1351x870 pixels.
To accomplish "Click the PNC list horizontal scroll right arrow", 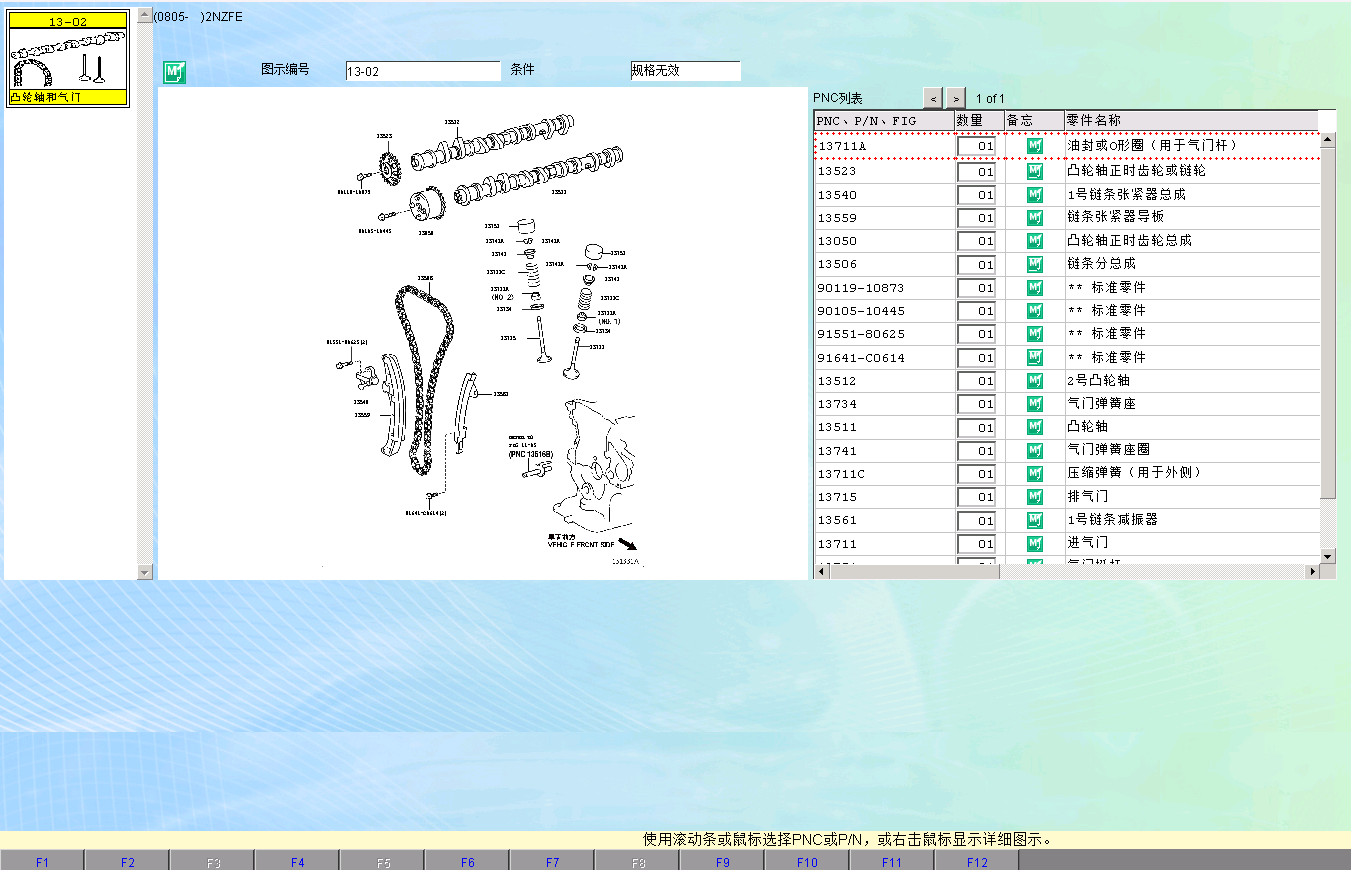I will click(x=1313, y=571).
